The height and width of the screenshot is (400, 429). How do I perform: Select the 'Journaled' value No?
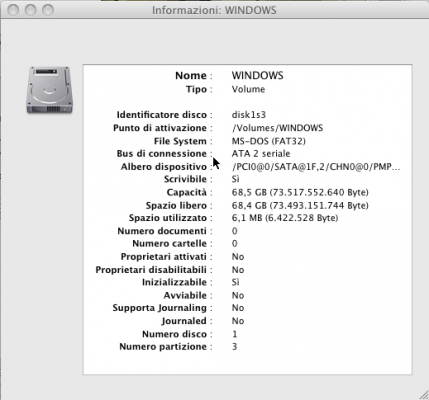(x=238, y=321)
